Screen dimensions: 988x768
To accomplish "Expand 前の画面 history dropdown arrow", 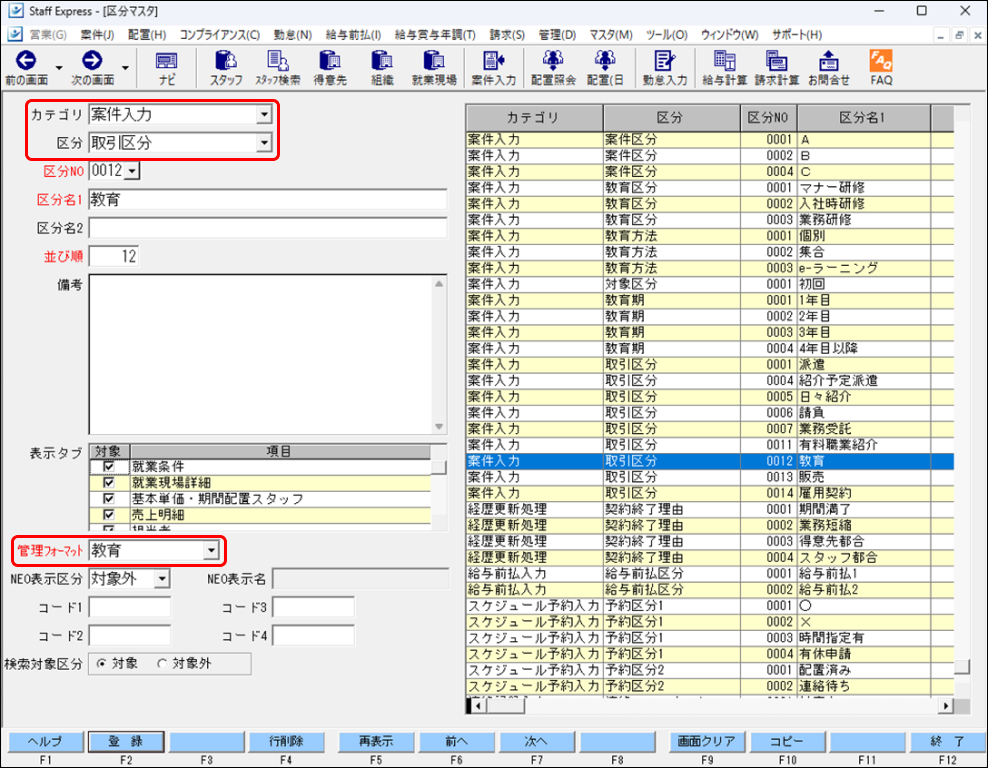I will 59,67.
